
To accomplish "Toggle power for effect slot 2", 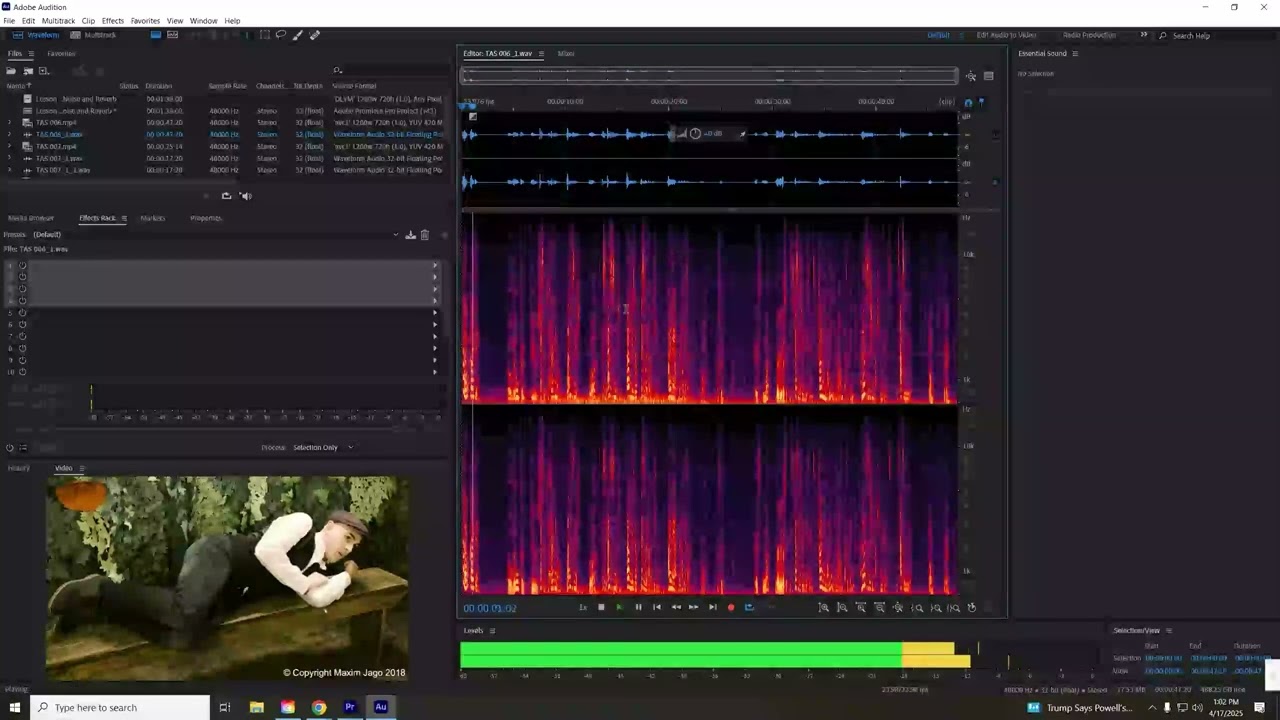I will click(x=22, y=278).
